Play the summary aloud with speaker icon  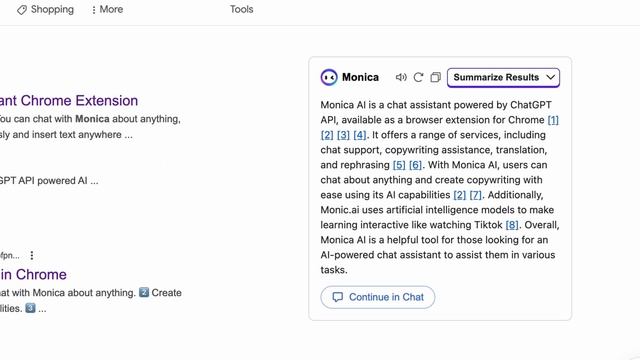point(401,77)
